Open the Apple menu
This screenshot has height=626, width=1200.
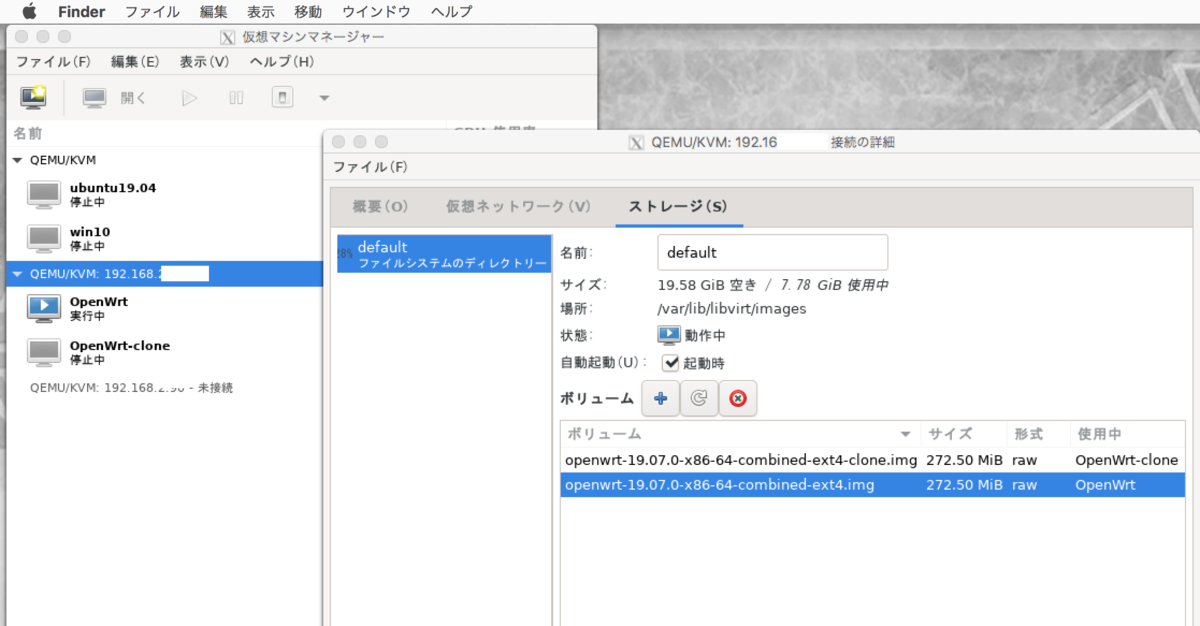(29, 11)
